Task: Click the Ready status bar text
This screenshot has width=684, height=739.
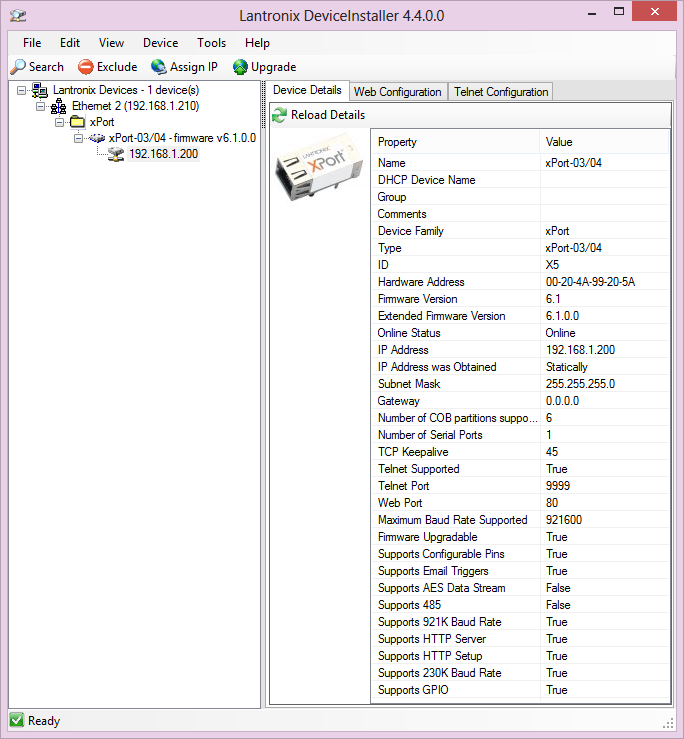Action: 44,721
